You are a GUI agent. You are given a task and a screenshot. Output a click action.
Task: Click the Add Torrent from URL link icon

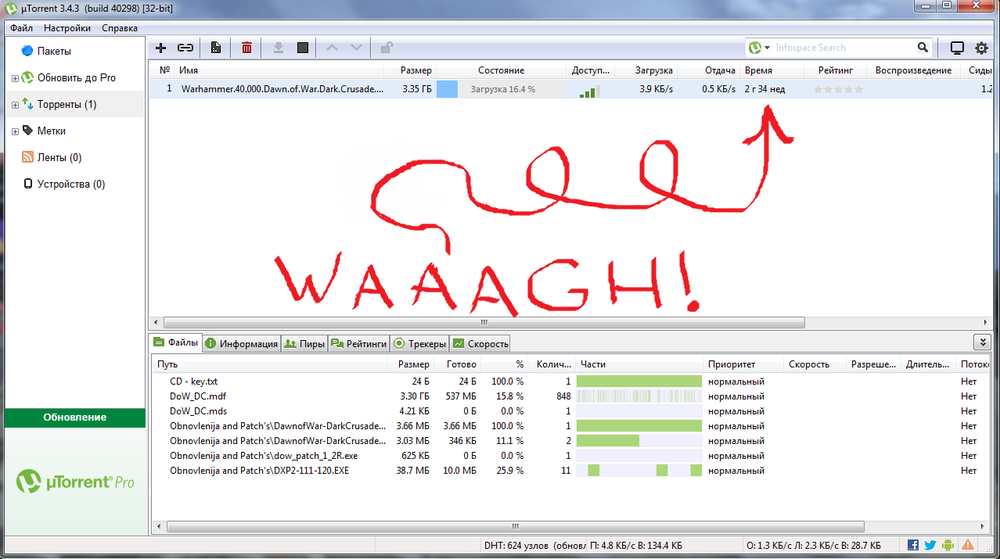point(185,47)
